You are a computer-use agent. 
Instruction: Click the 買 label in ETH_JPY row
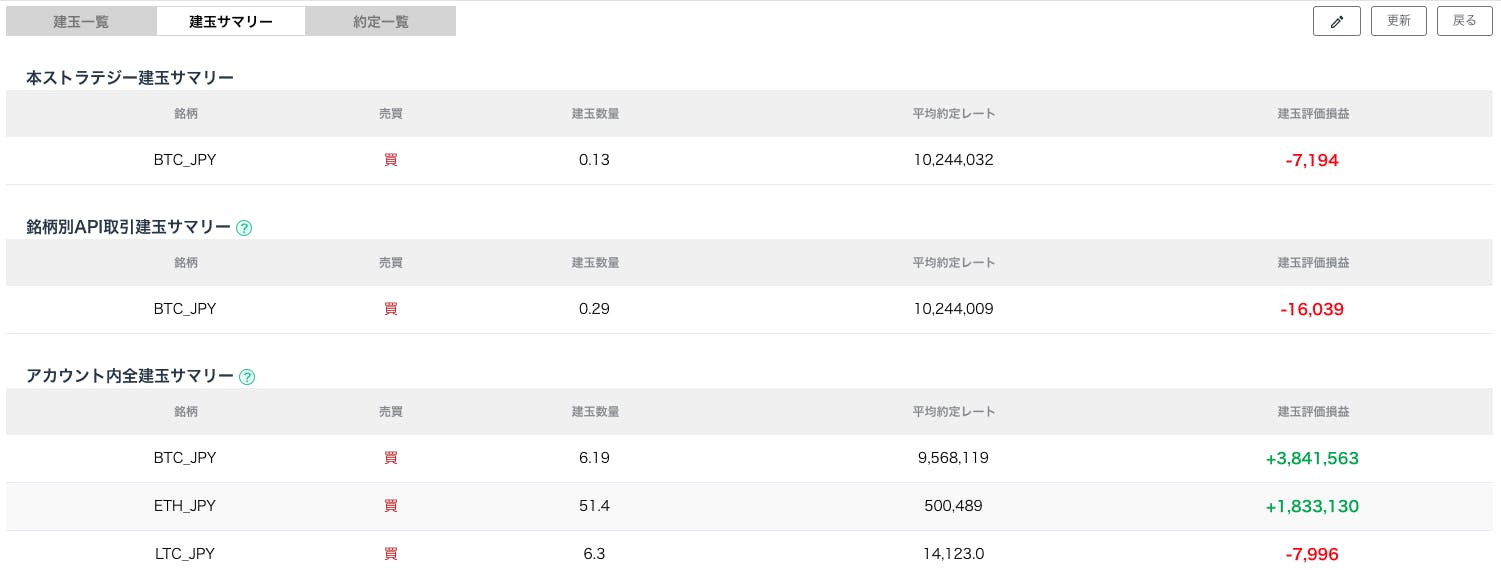tap(390, 506)
